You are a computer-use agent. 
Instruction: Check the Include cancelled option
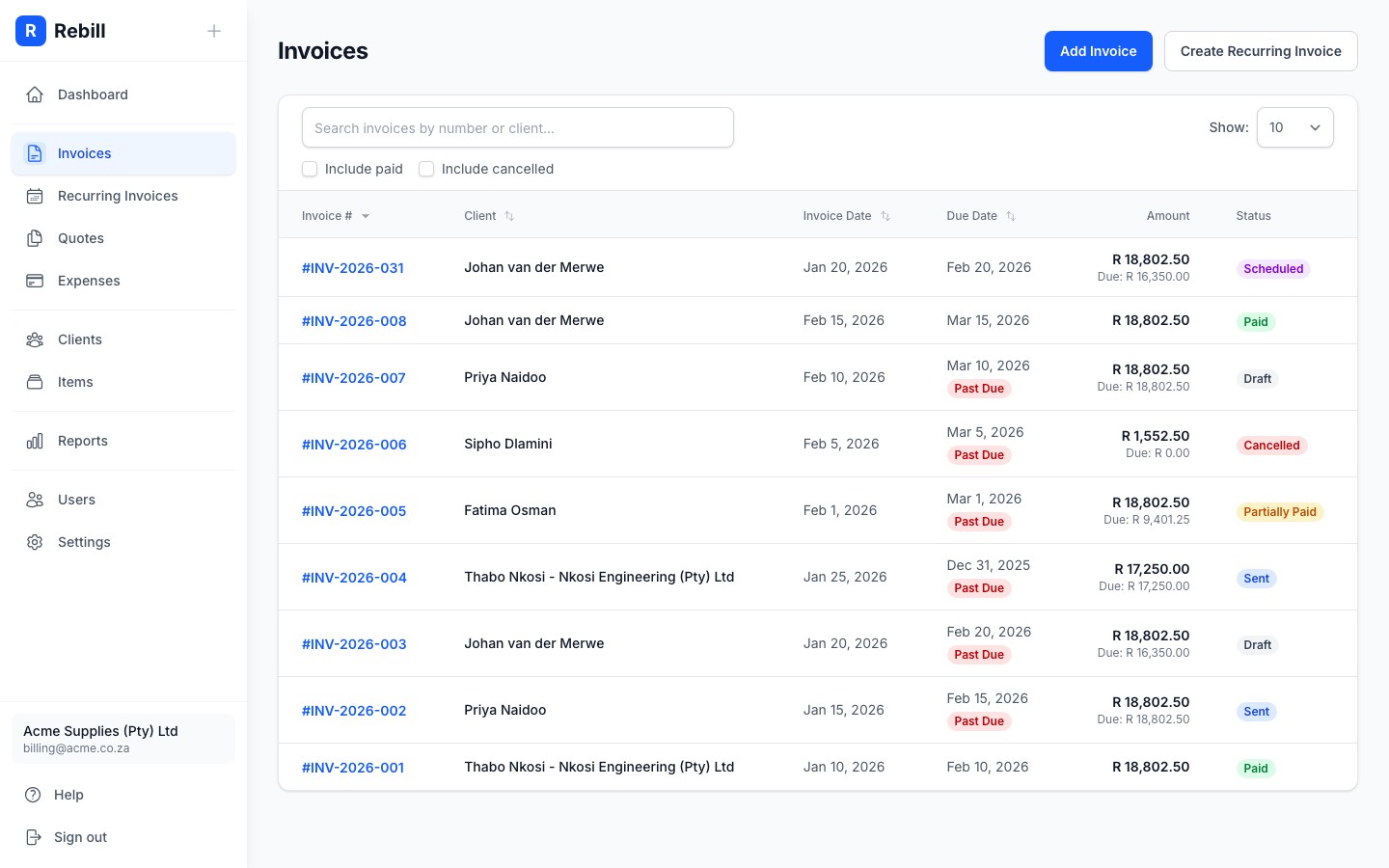pyautogui.click(x=426, y=169)
